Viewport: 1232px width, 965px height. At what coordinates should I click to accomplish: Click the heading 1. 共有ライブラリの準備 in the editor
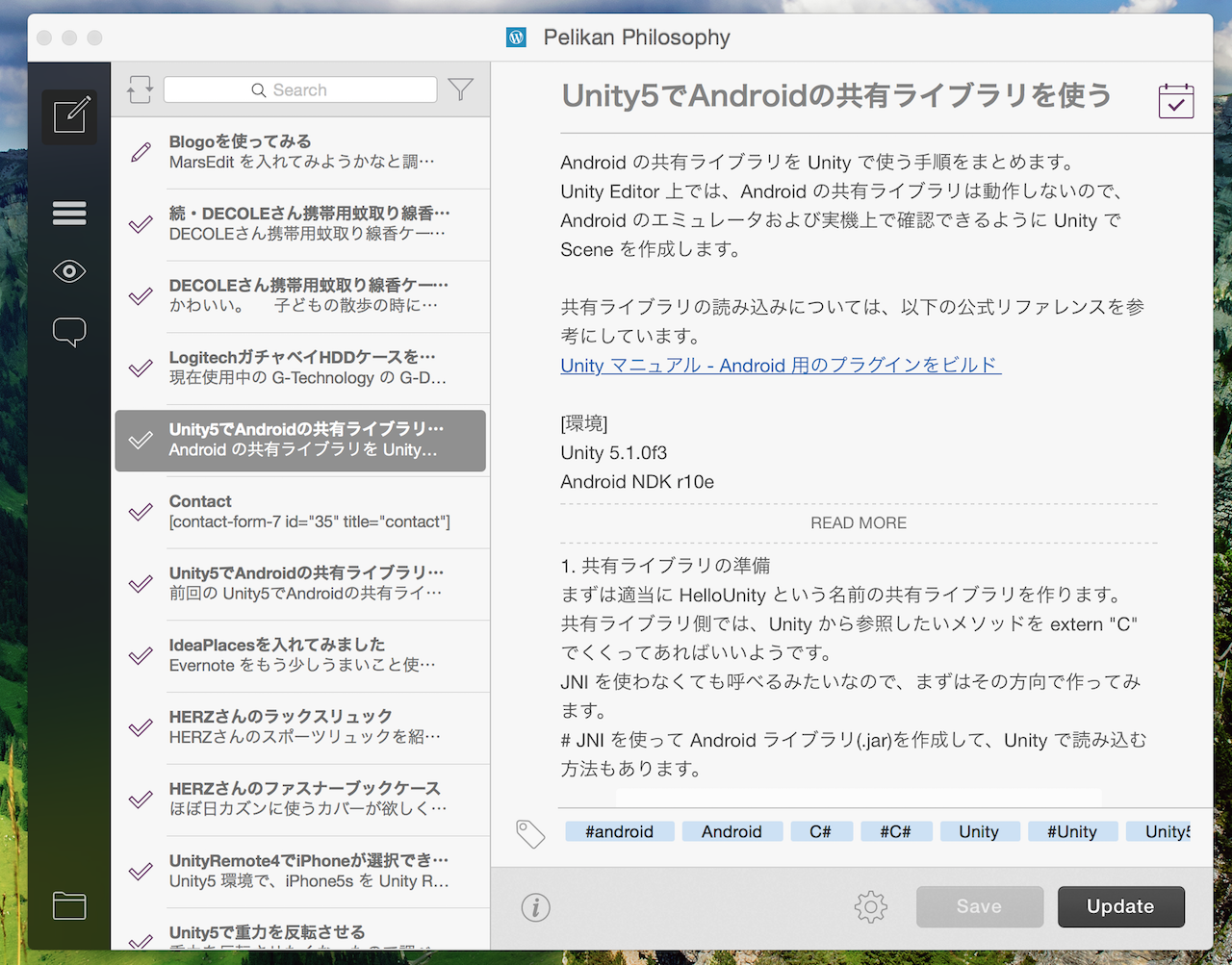pyautogui.click(x=666, y=566)
